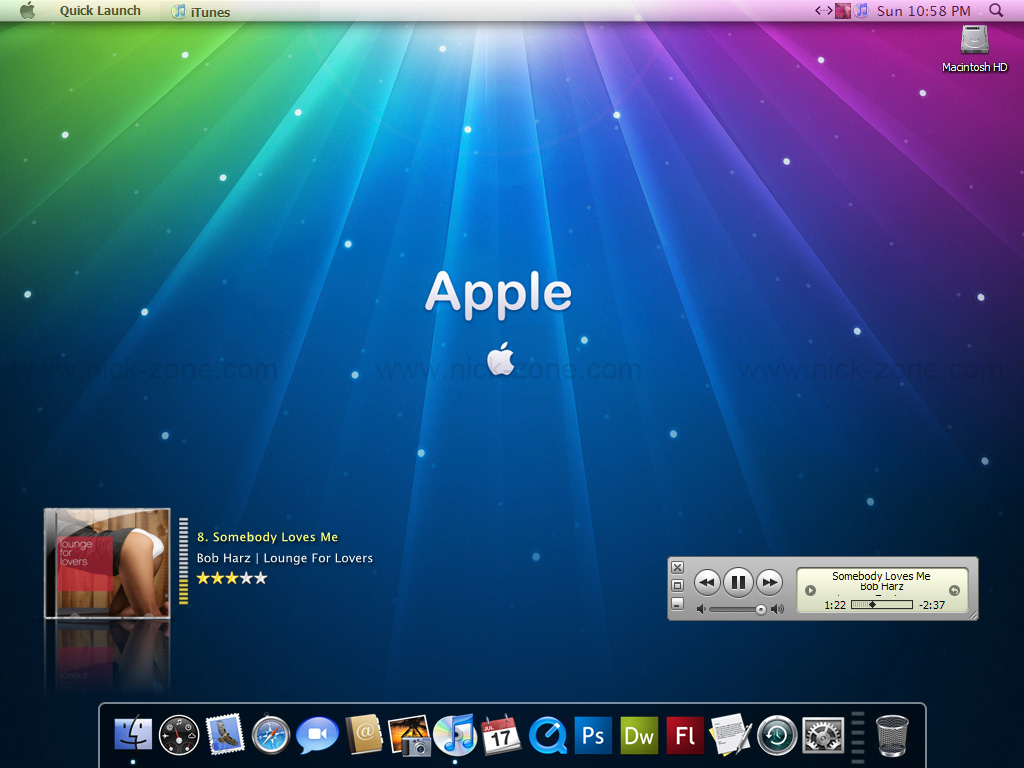Launch QuickTime Player from dock
This screenshot has height=768, width=1024.
point(547,735)
